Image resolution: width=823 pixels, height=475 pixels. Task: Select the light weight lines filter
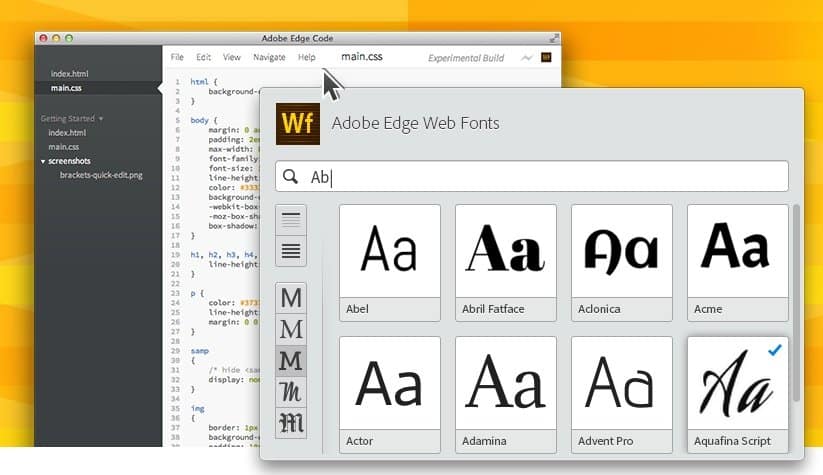(x=291, y=220)
